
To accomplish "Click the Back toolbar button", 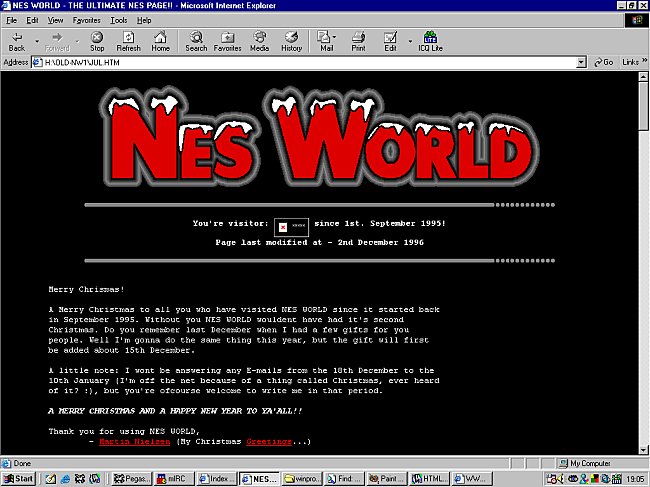I will [x=17, y=41].
